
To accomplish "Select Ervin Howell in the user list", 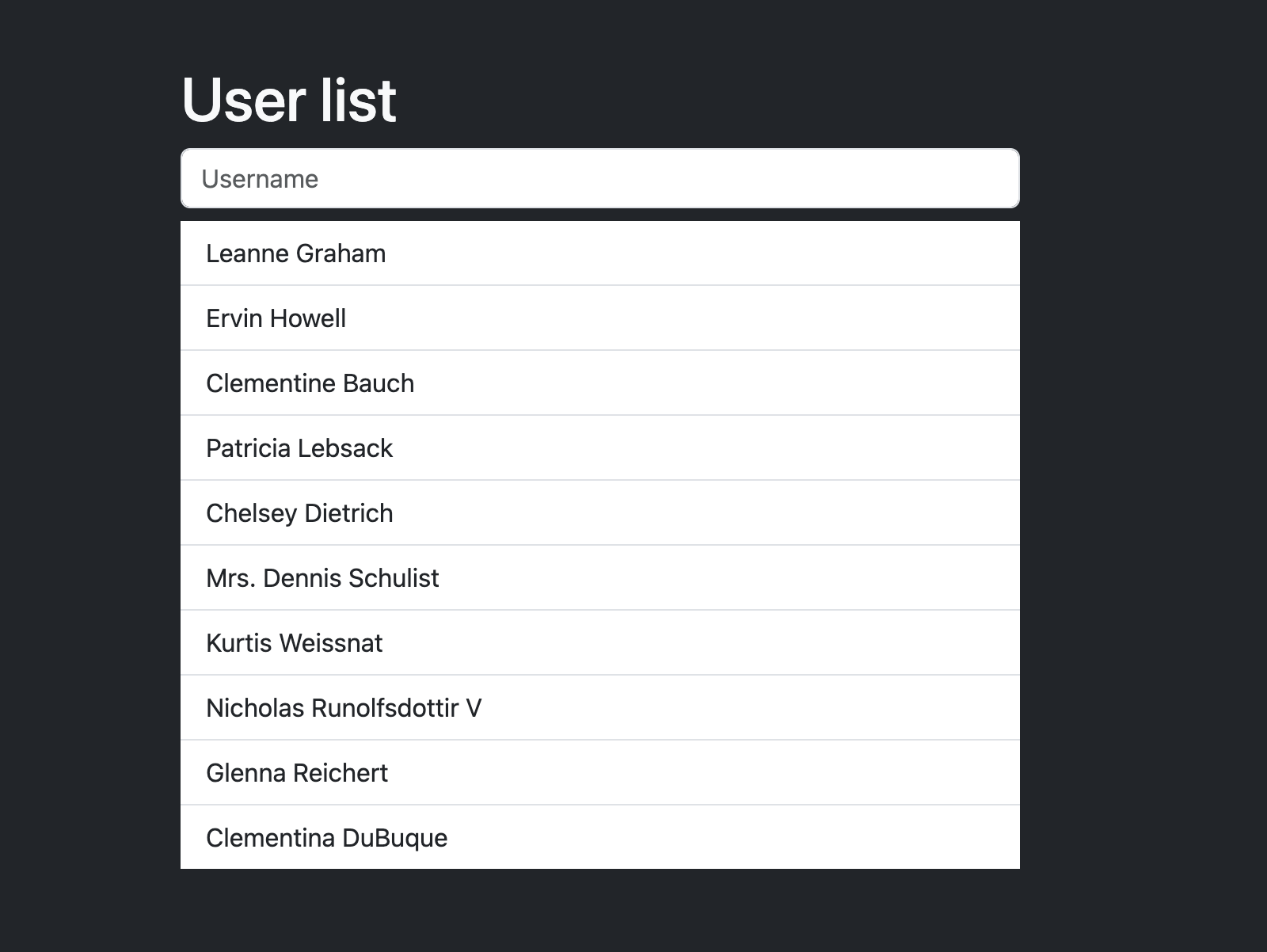I will [599, 318].
